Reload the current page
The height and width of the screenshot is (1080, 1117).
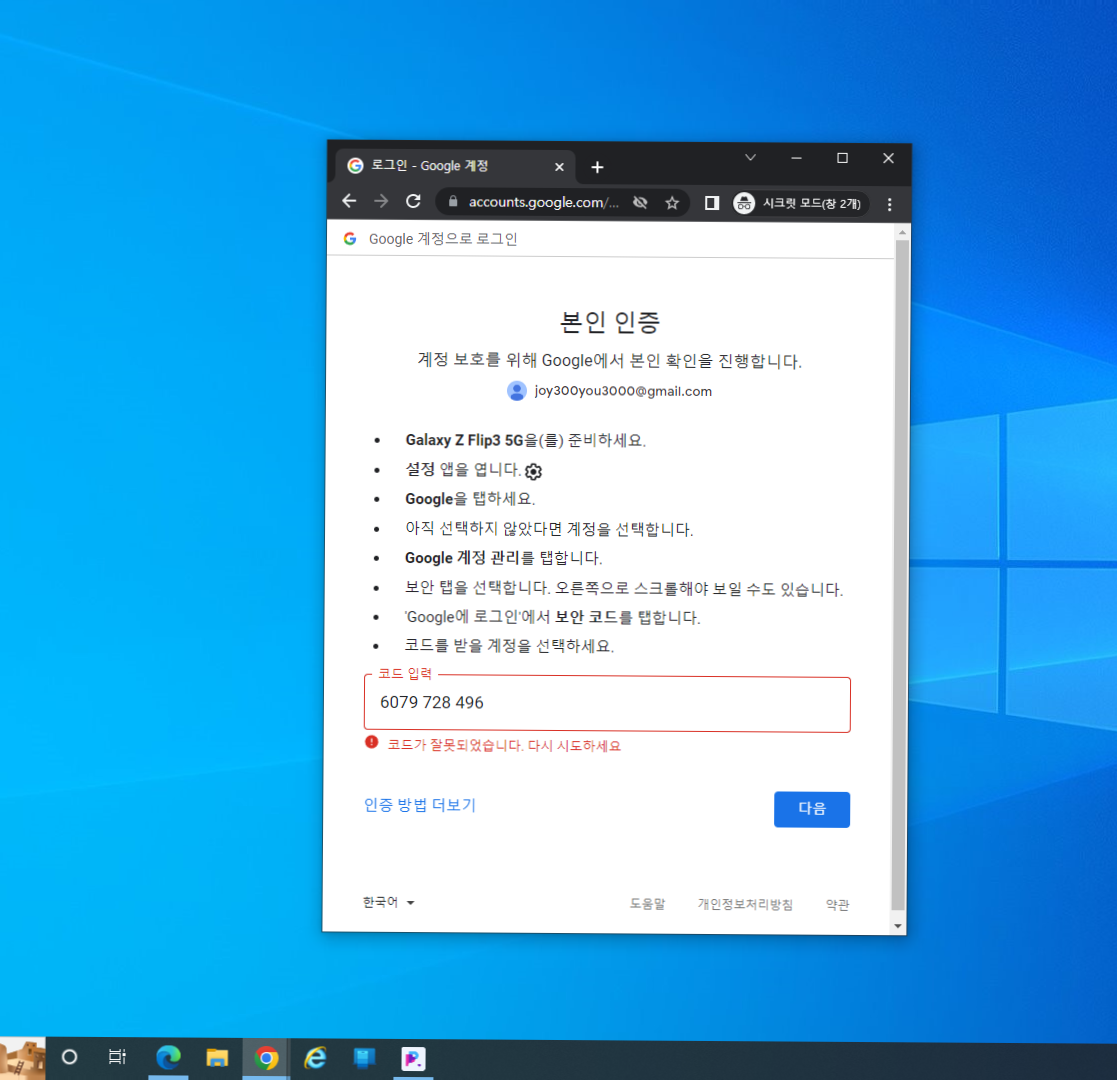coord(413,201)
